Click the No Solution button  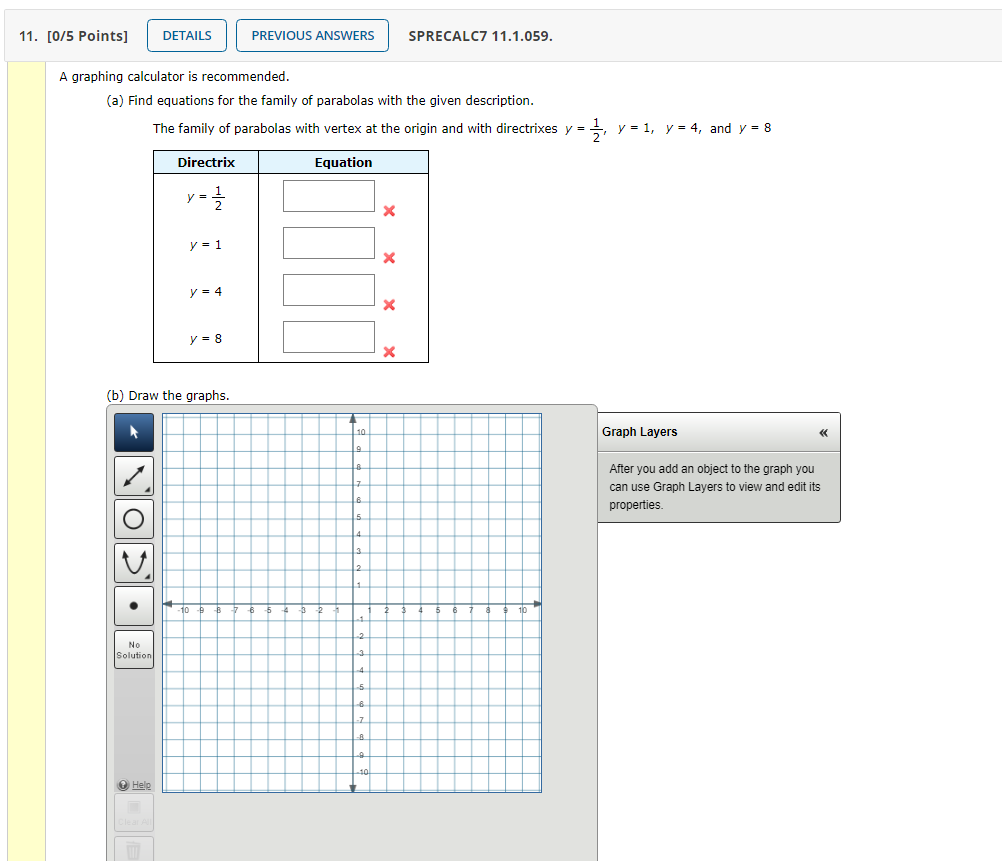134,649
